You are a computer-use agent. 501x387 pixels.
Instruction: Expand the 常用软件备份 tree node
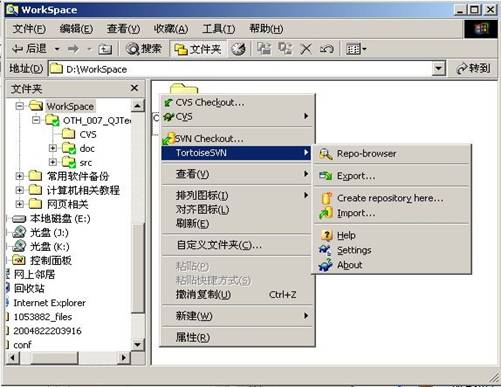click(x=20, y=176)
